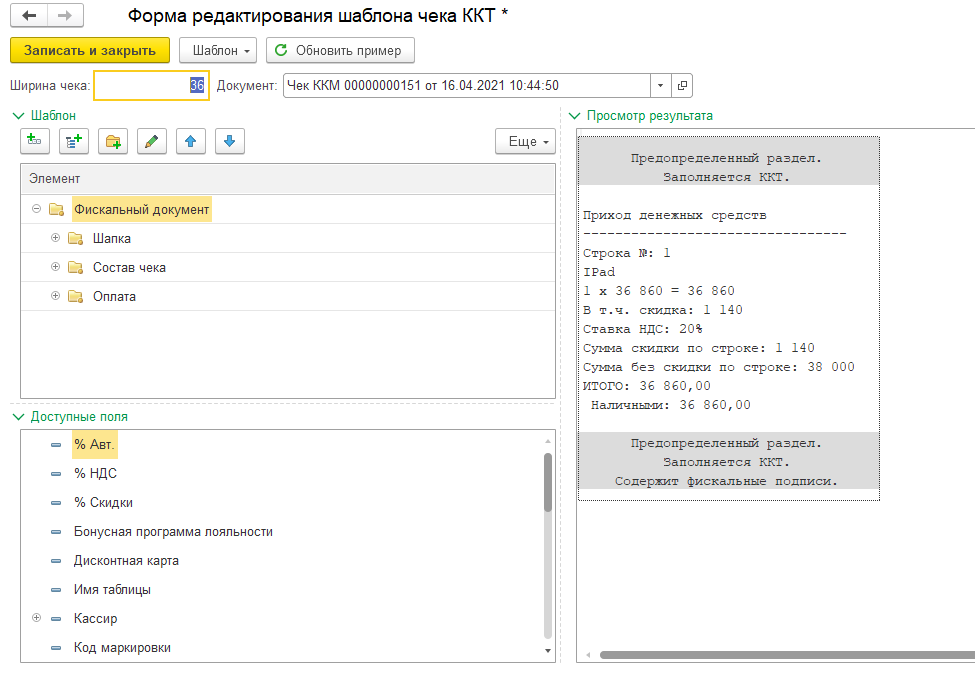Click the available fields vertical scrollbar thumb
This screenshot has height=674, width=975.
[548, 482]
